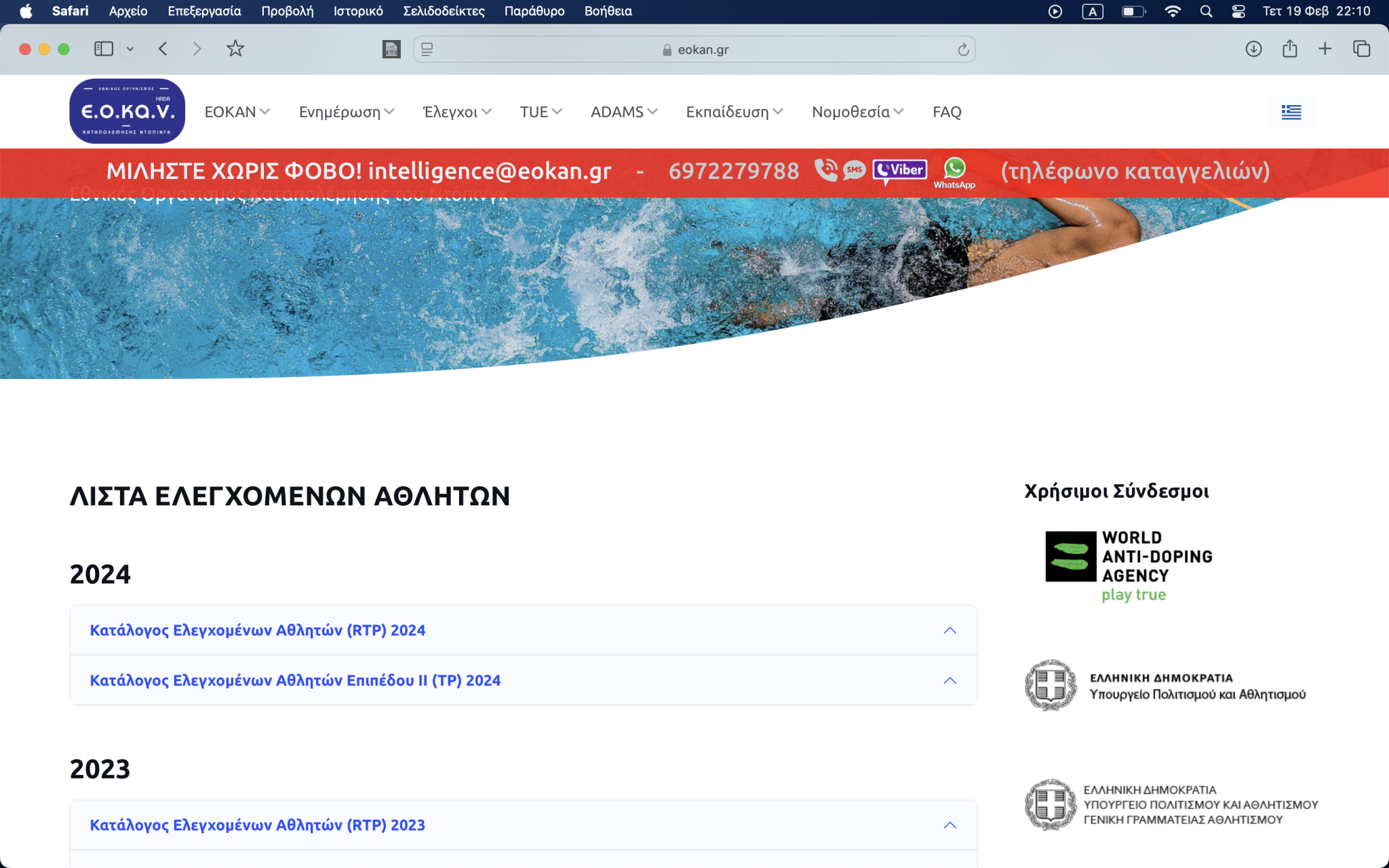Open macOS Control Center toggle icon
This screenshot has width=1389, height=868.
click(x=1238, y=11)
